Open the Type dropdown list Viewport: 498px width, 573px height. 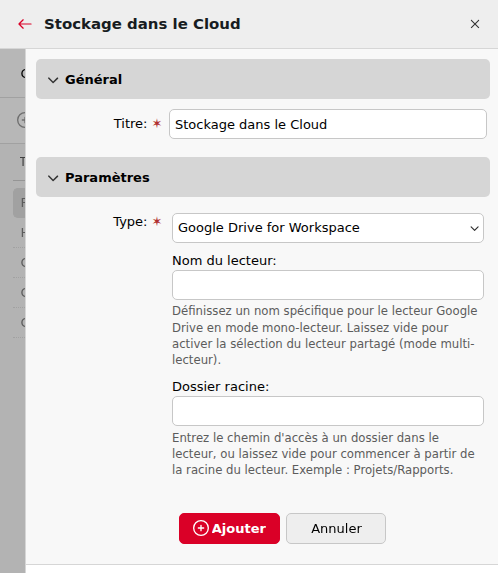[x=328, y=228]
